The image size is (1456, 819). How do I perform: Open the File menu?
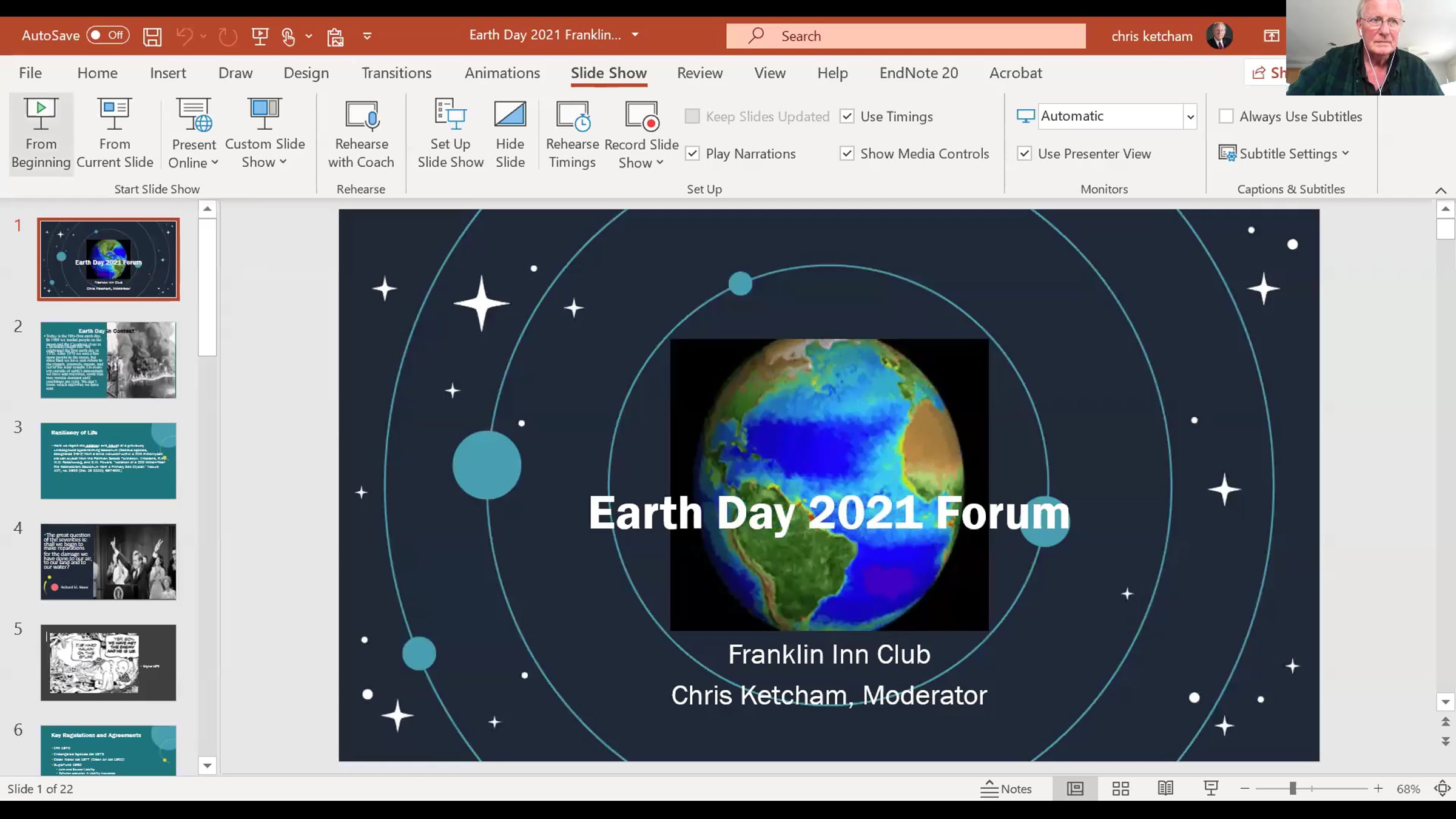point(30,73)
